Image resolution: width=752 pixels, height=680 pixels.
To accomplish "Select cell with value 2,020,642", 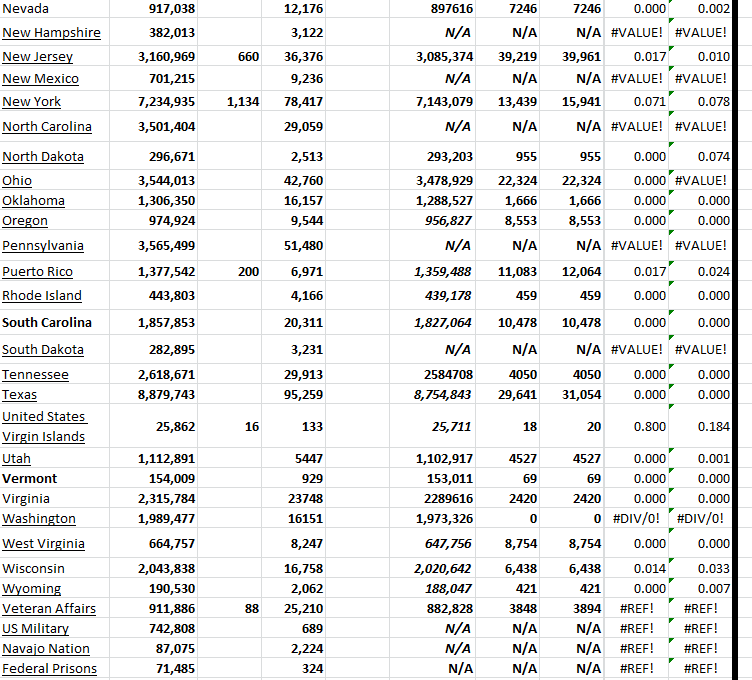I will [433, 569].
